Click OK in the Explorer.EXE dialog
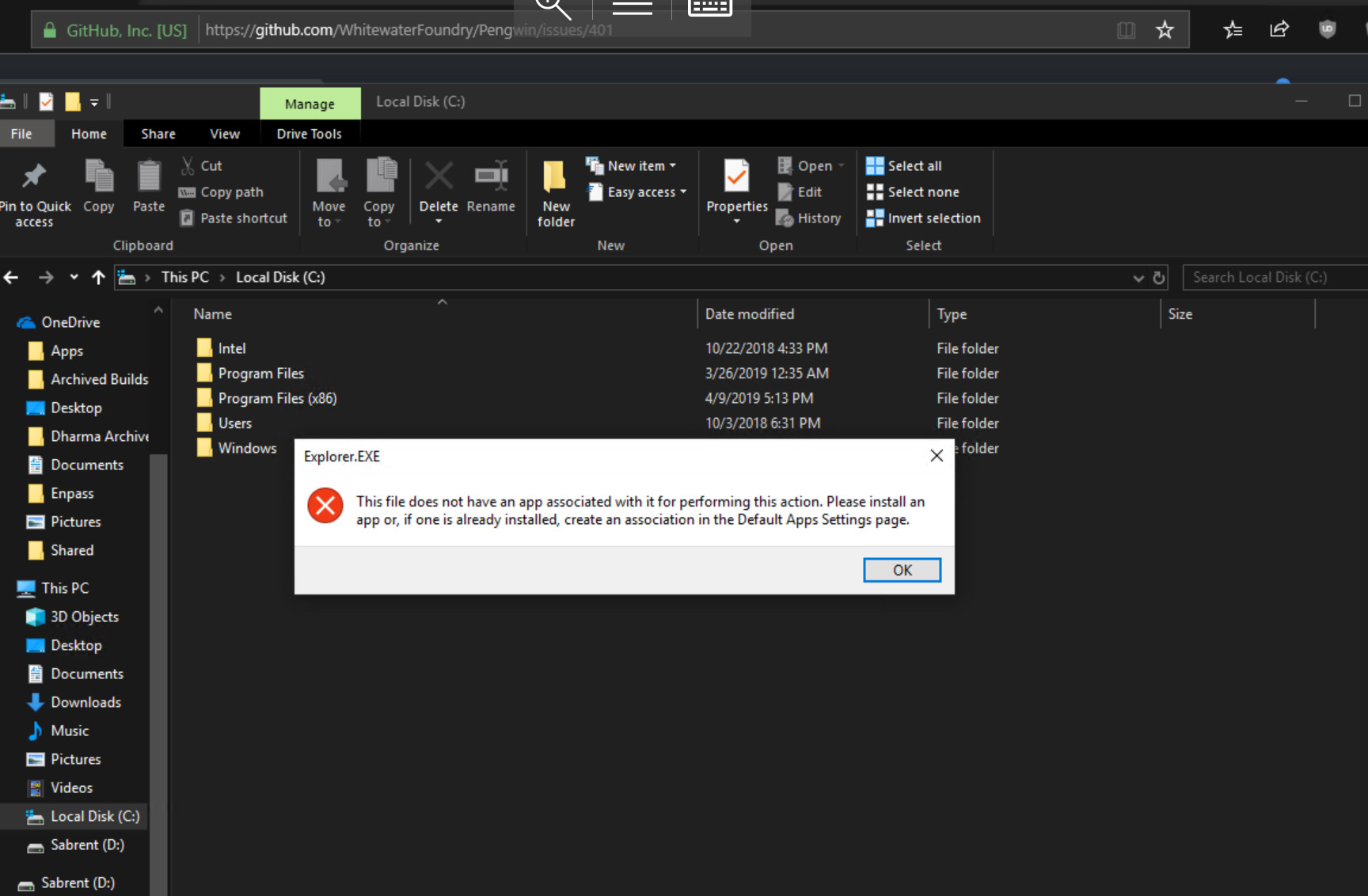This screenshot has height=896, width=1368. 901,569
